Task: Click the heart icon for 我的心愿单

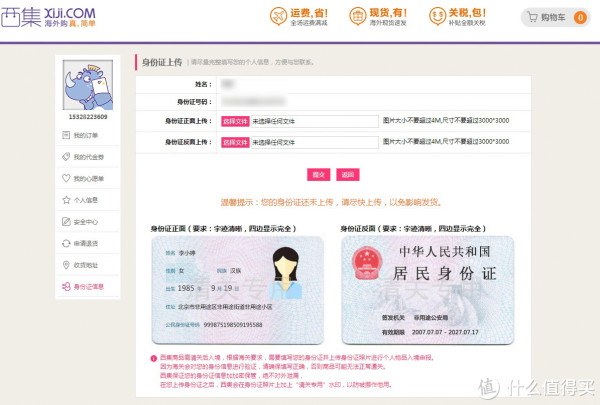Action: (66, 178)
